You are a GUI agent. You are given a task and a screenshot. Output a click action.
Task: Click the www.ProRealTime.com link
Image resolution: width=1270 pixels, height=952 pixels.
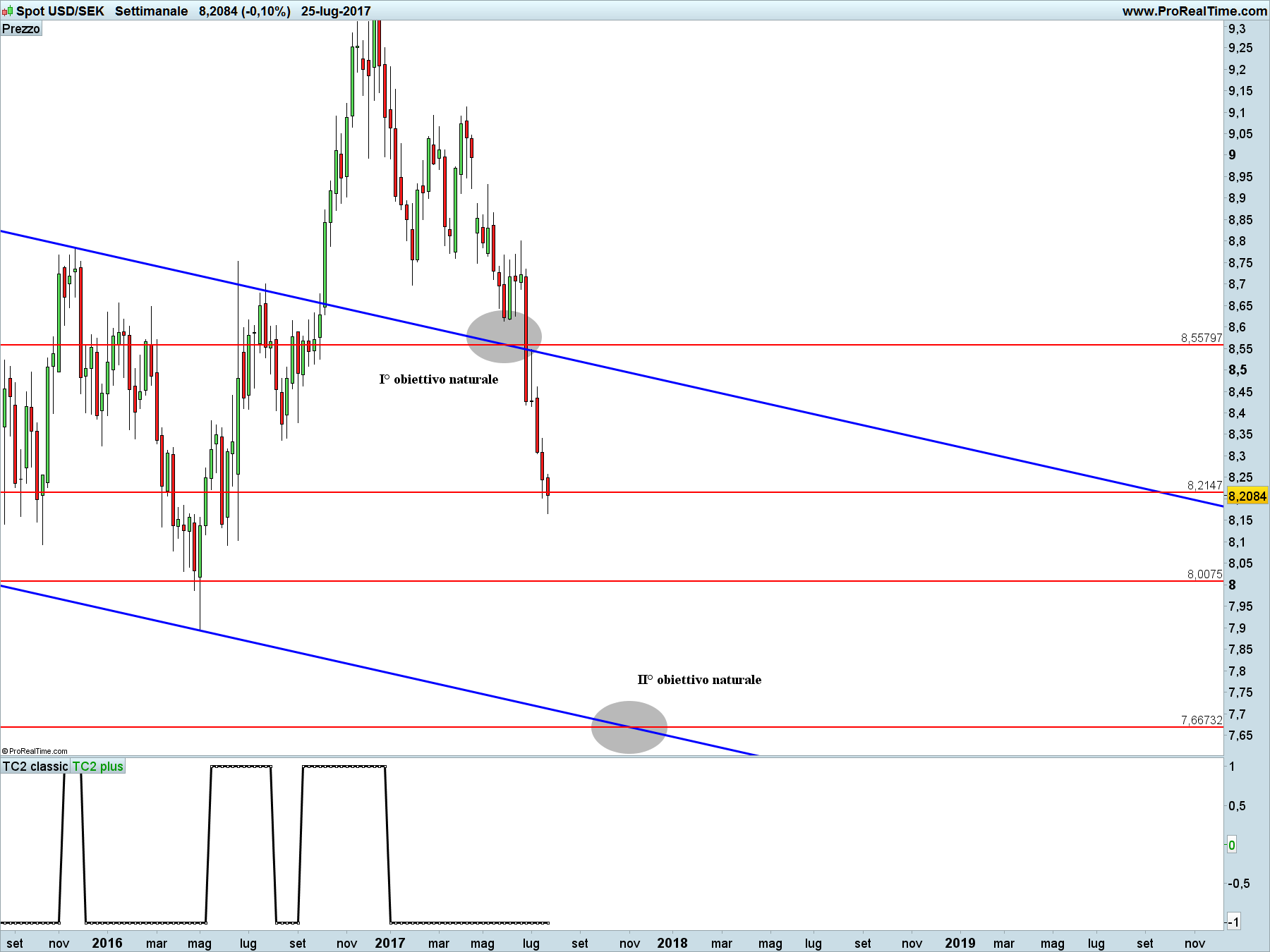[1195, 11]
